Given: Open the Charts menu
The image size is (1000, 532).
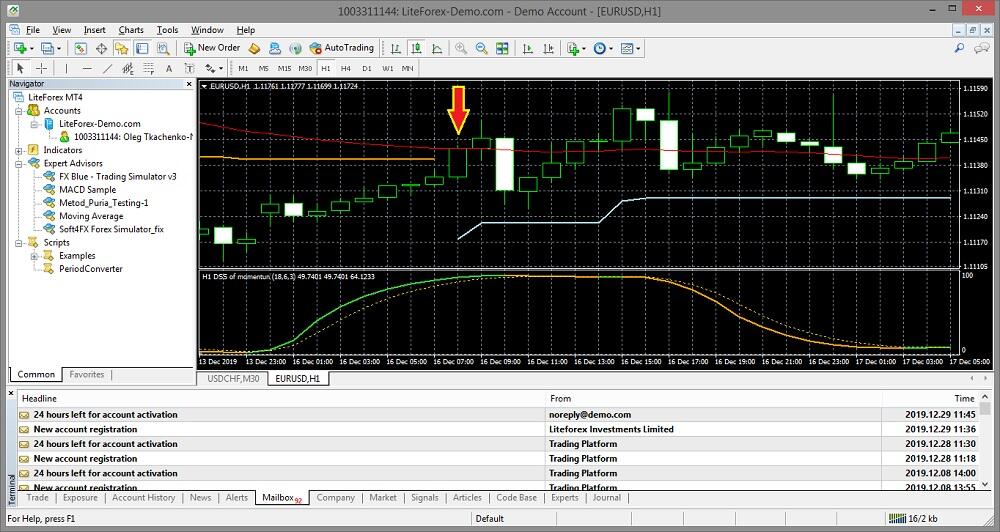Looking at the screenshot, I should point(131,30).
